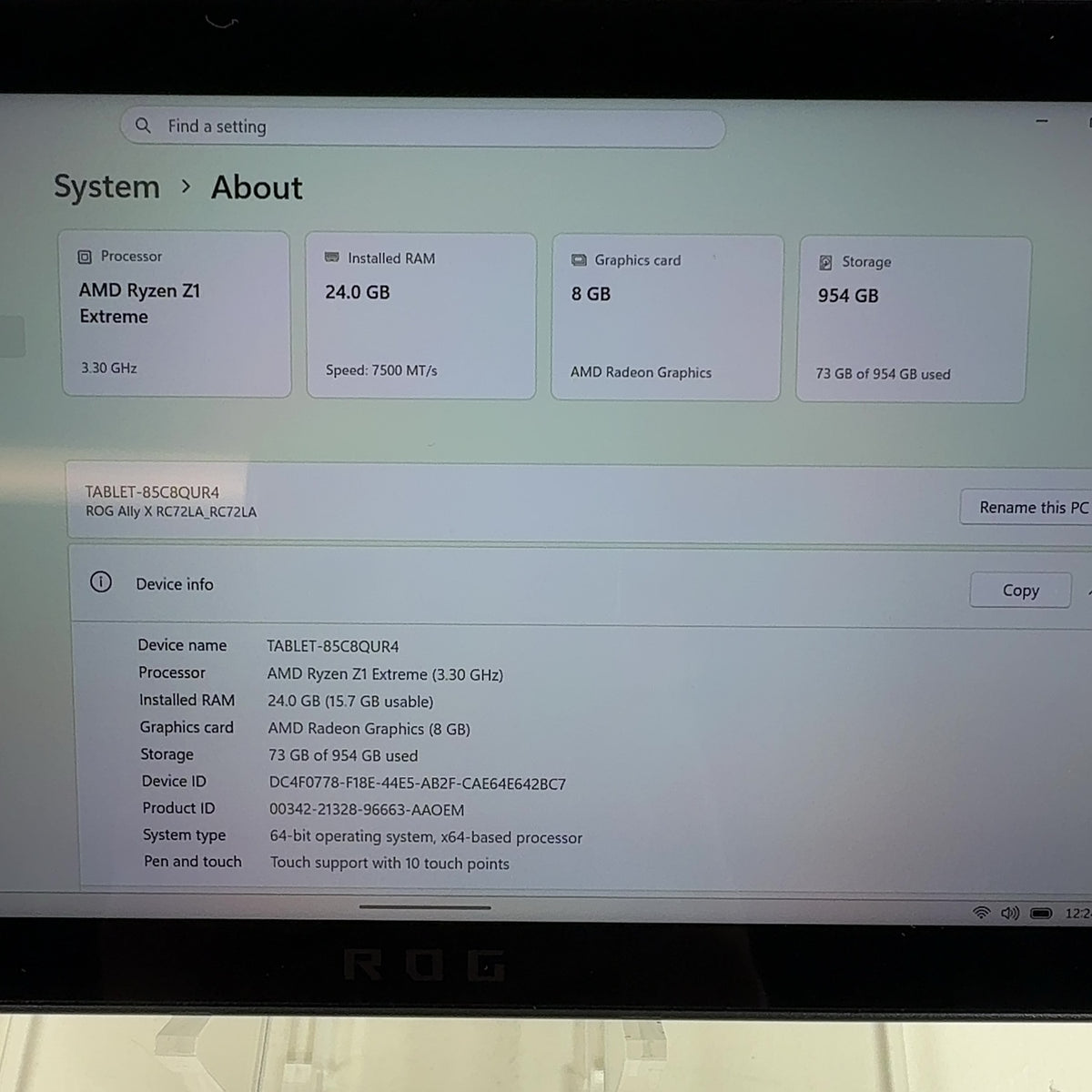Click the Processor chip icon
The height and width of the screenshot is (1092, 1092).
85,257
